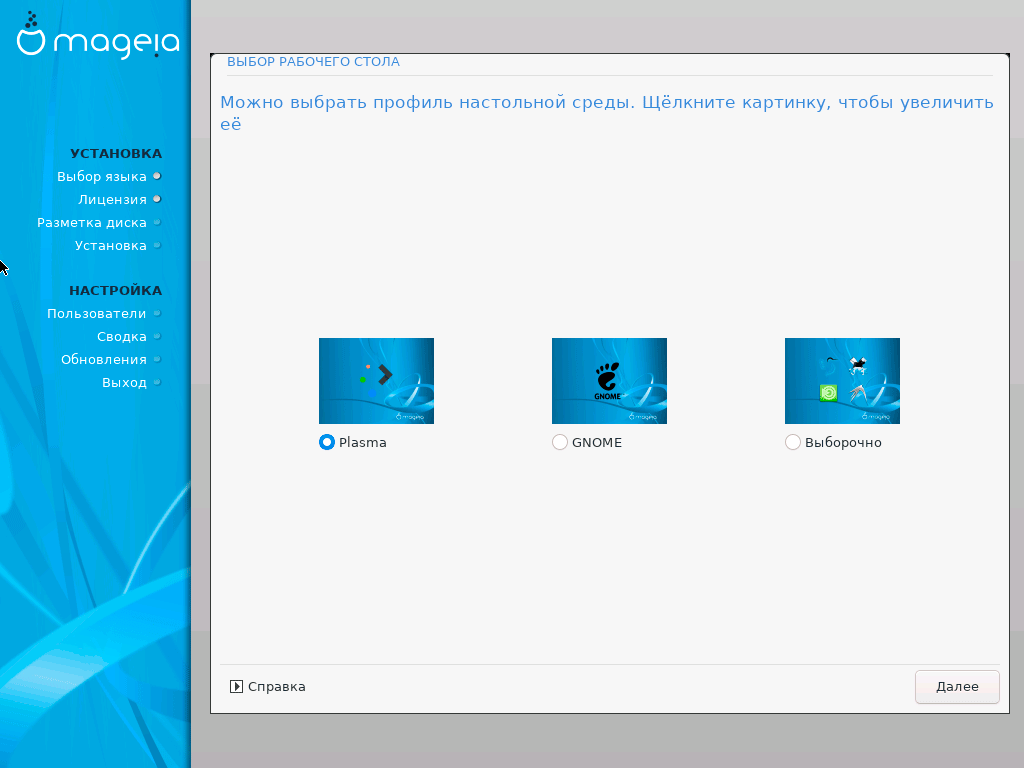The image size is (1024, 768).
Task: Click the Выборочно custom desktop preview image
Action: point(842,381)
